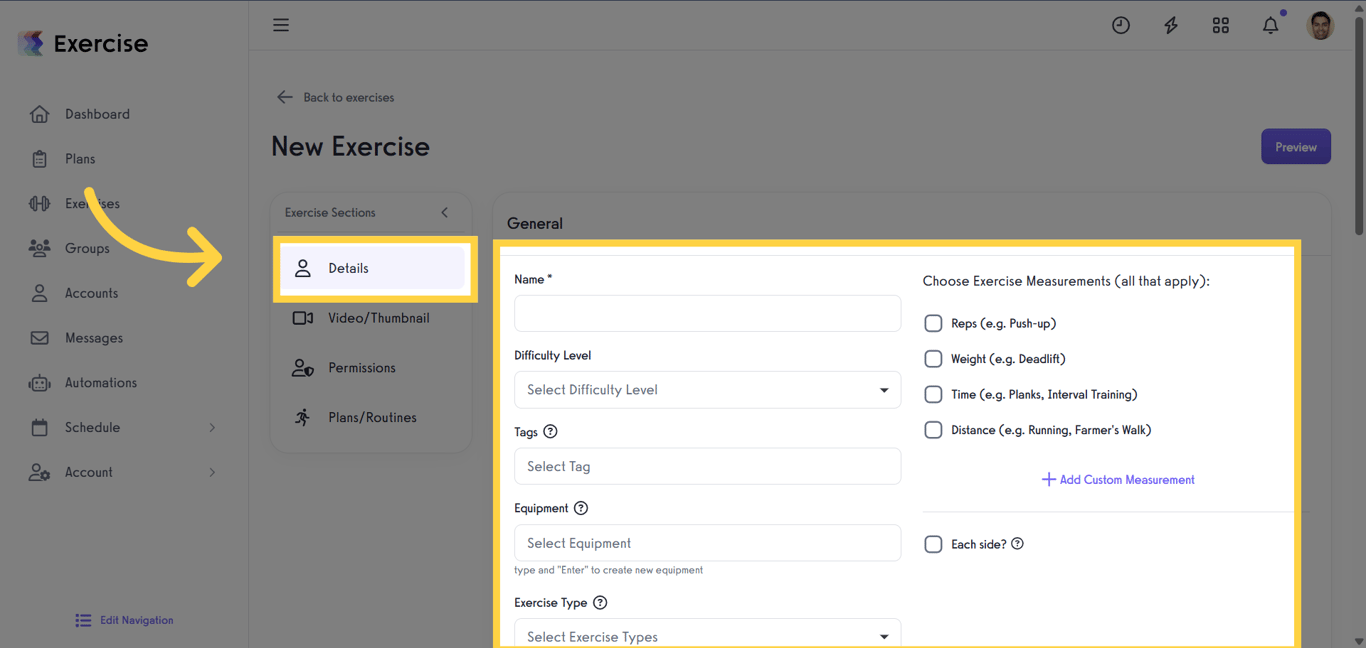Open Automations in sidebar
The width and height of the screenshot is (1366, 648).
coord(101,383)
